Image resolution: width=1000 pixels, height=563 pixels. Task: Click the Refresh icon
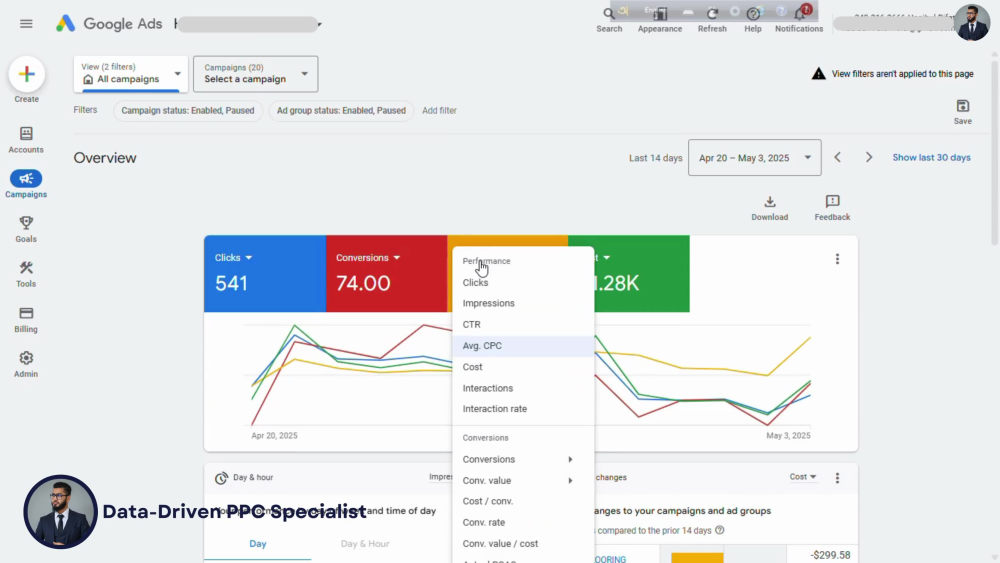(x=712, y=13)
